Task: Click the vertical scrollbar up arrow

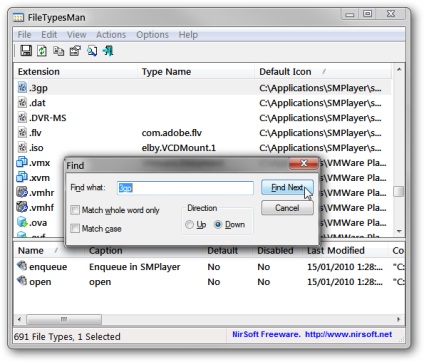Action: pyautogui.click(x=399, y=70)
